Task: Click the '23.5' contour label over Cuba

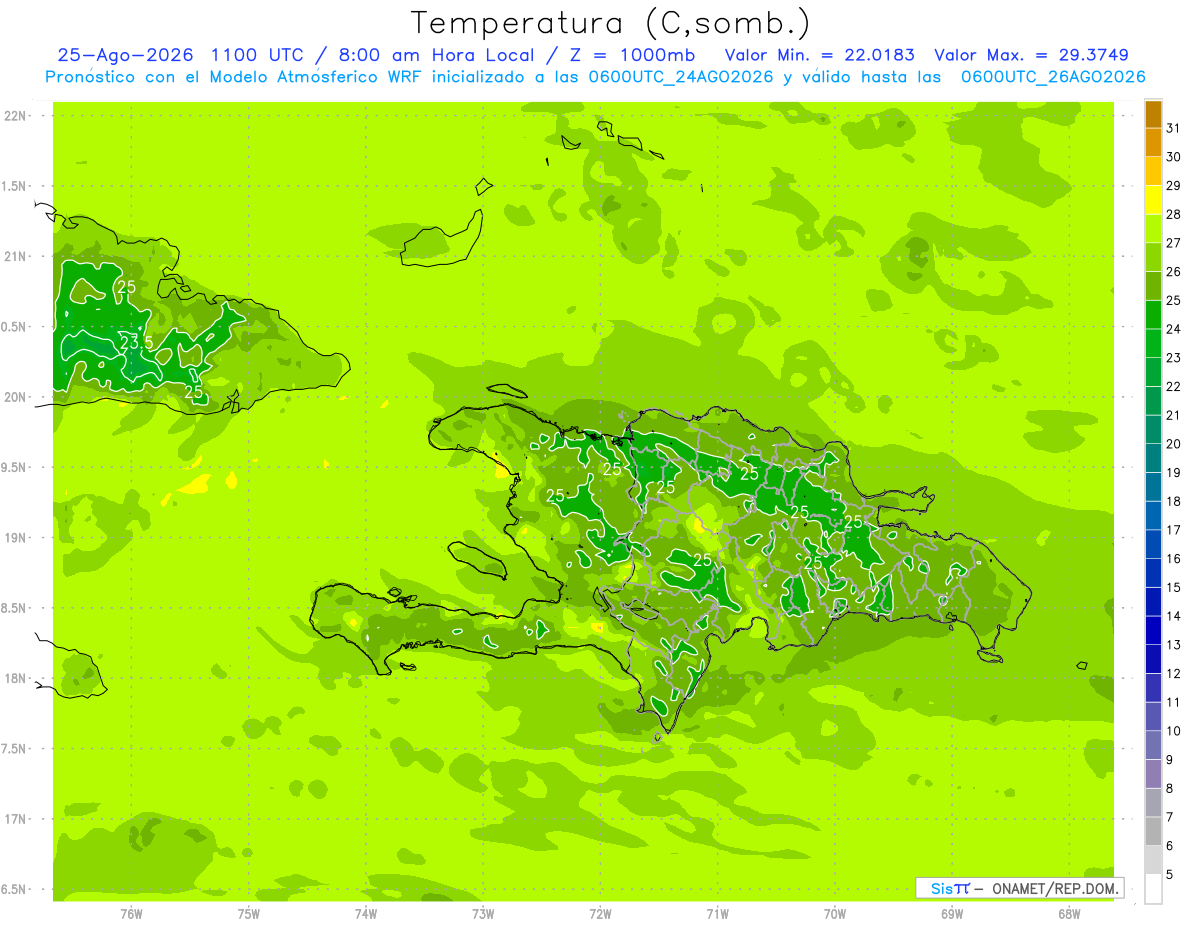Action: 137,342
